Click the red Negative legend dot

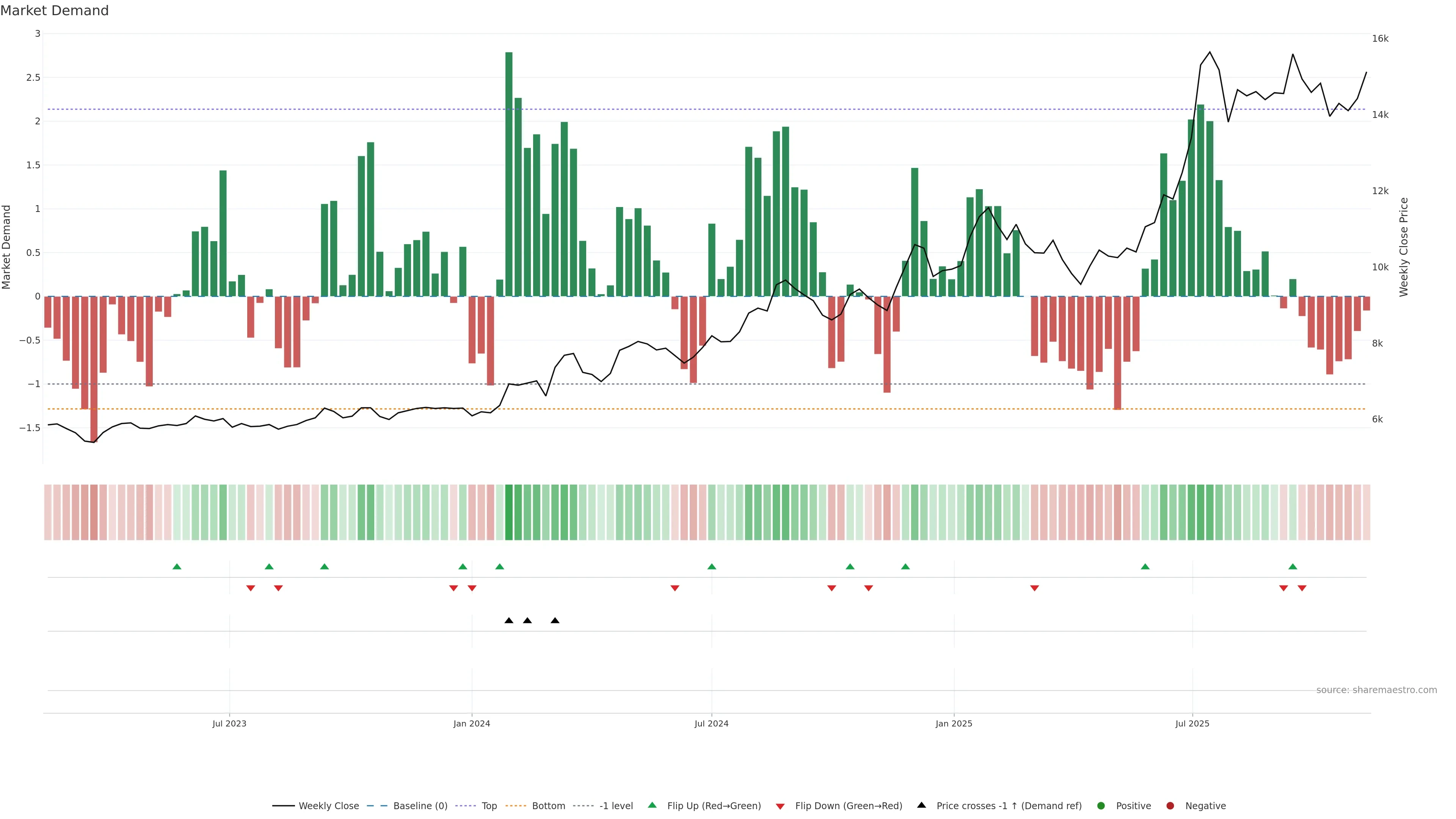[1170, 805]
